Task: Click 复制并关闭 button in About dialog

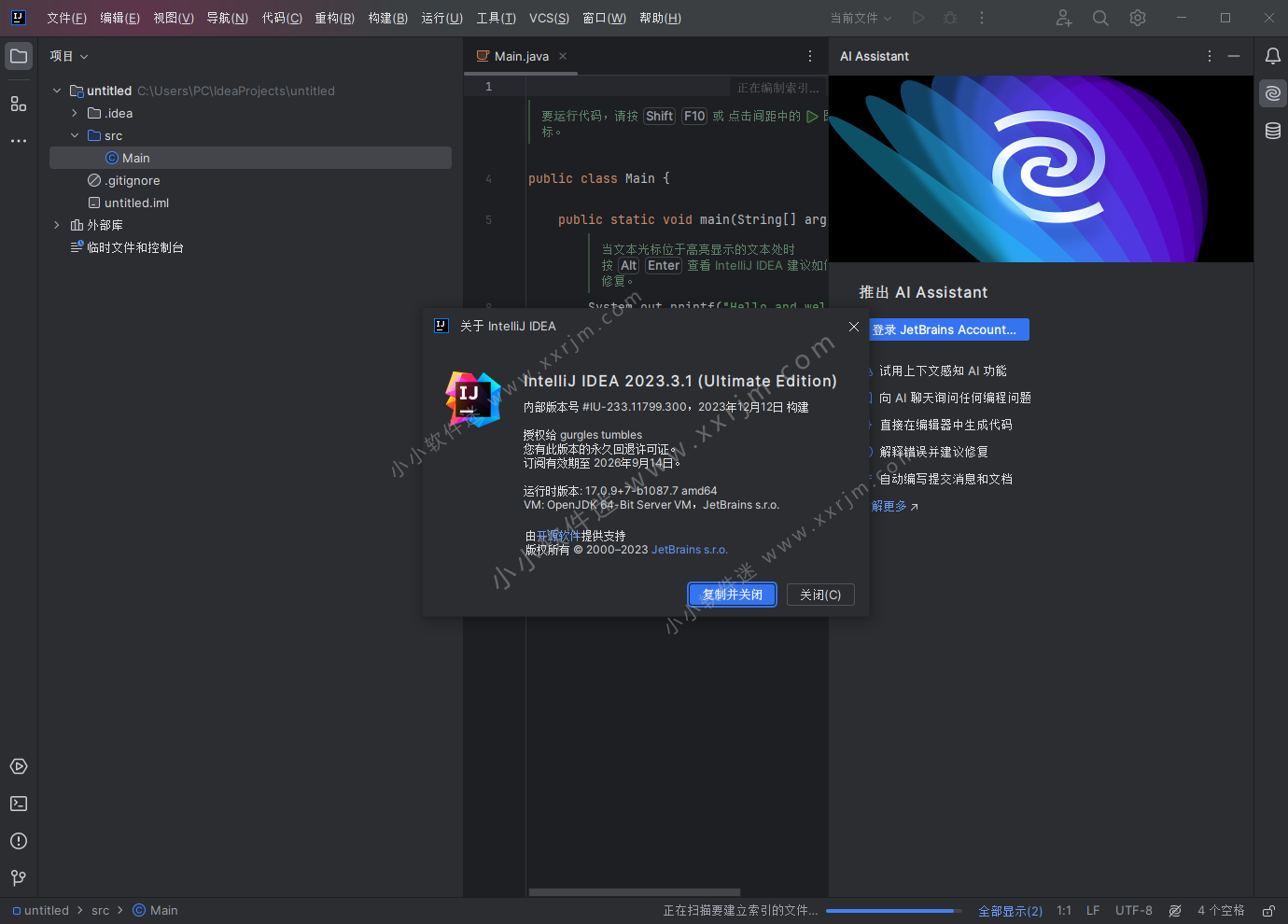Action: [x=733, y=595]
